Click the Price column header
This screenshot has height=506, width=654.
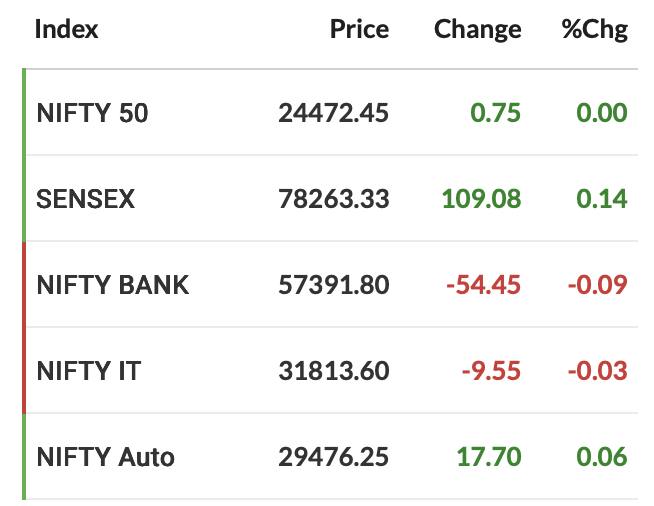359,29
